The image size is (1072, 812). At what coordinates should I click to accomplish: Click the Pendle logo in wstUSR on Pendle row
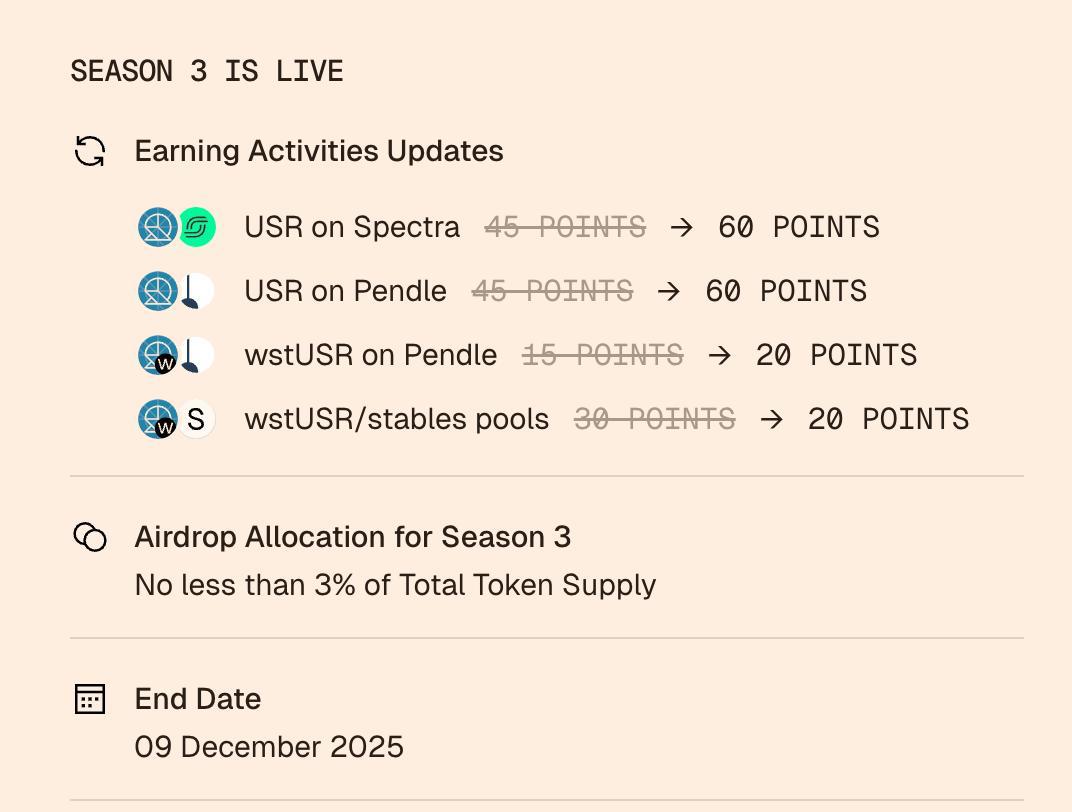pyautogui.click(x=197, y=355)
